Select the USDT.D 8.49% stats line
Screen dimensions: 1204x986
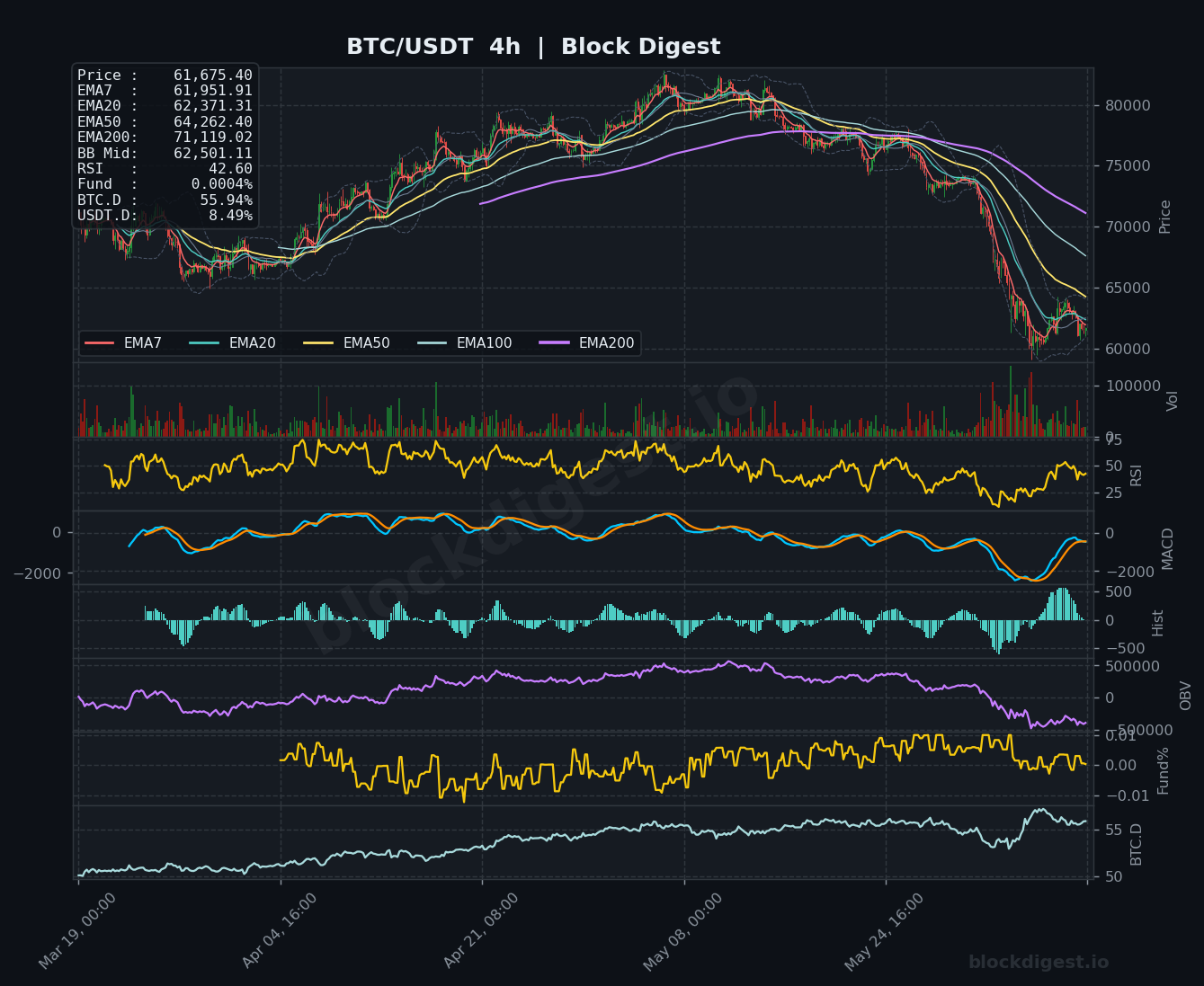pyautogui.click(x=165, y=216)
